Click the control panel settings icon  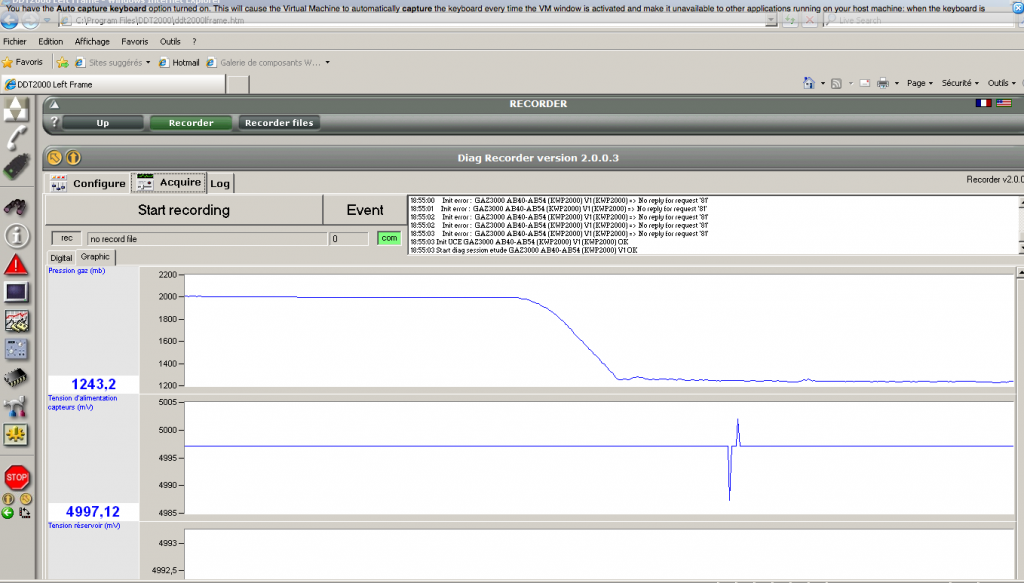(16, 349)
